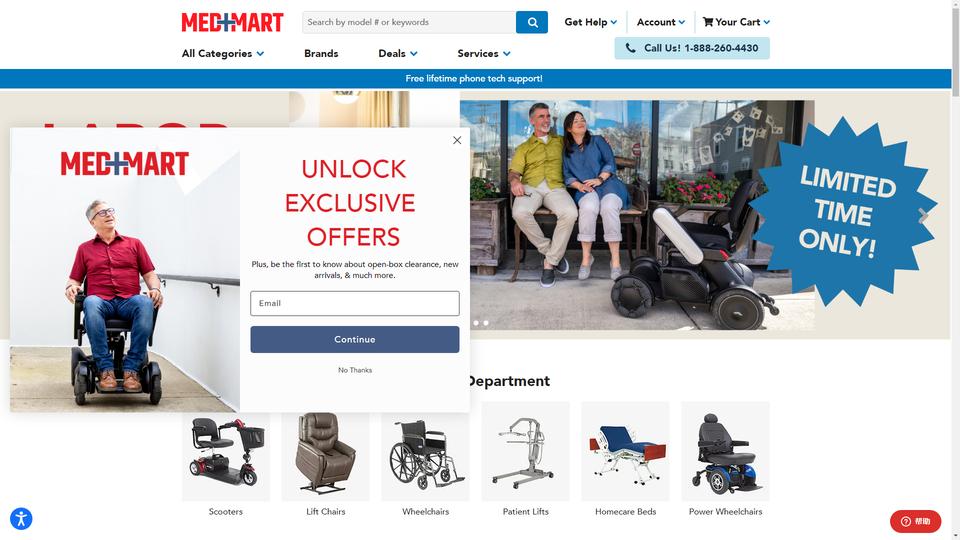The width and height of the screenshot is (960, 540).
Task: Expand the Get Help menu
Action: pyautogui.click(x=591, y=22)
